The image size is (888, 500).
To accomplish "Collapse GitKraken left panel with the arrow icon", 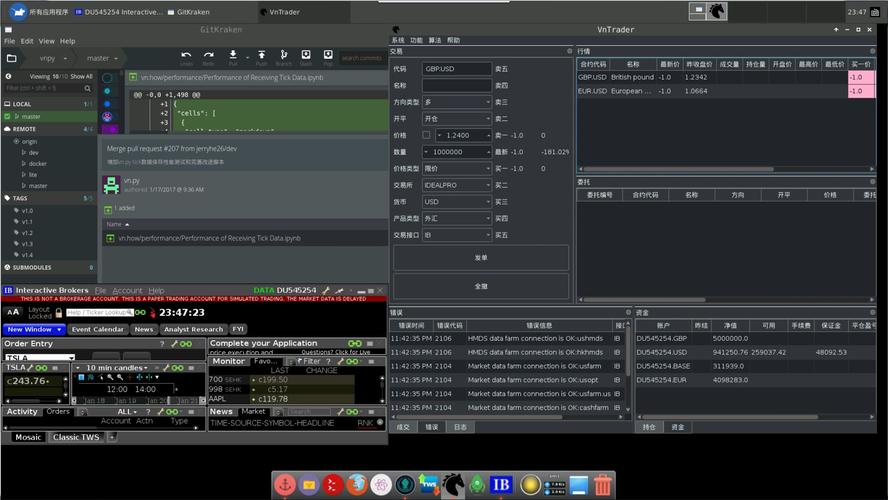I will coord(8,76).
